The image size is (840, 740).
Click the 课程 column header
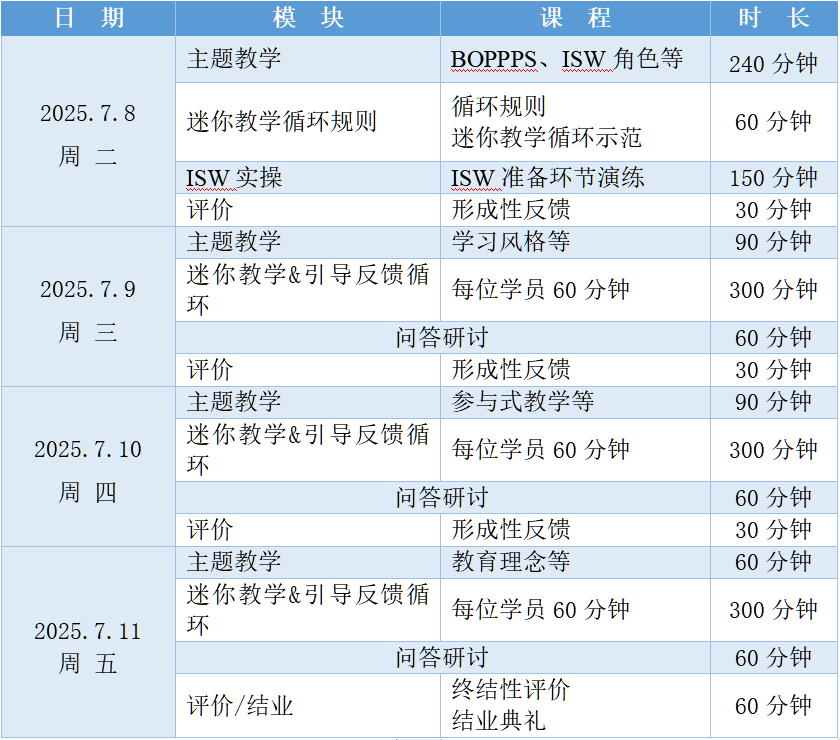coord(575,18)
